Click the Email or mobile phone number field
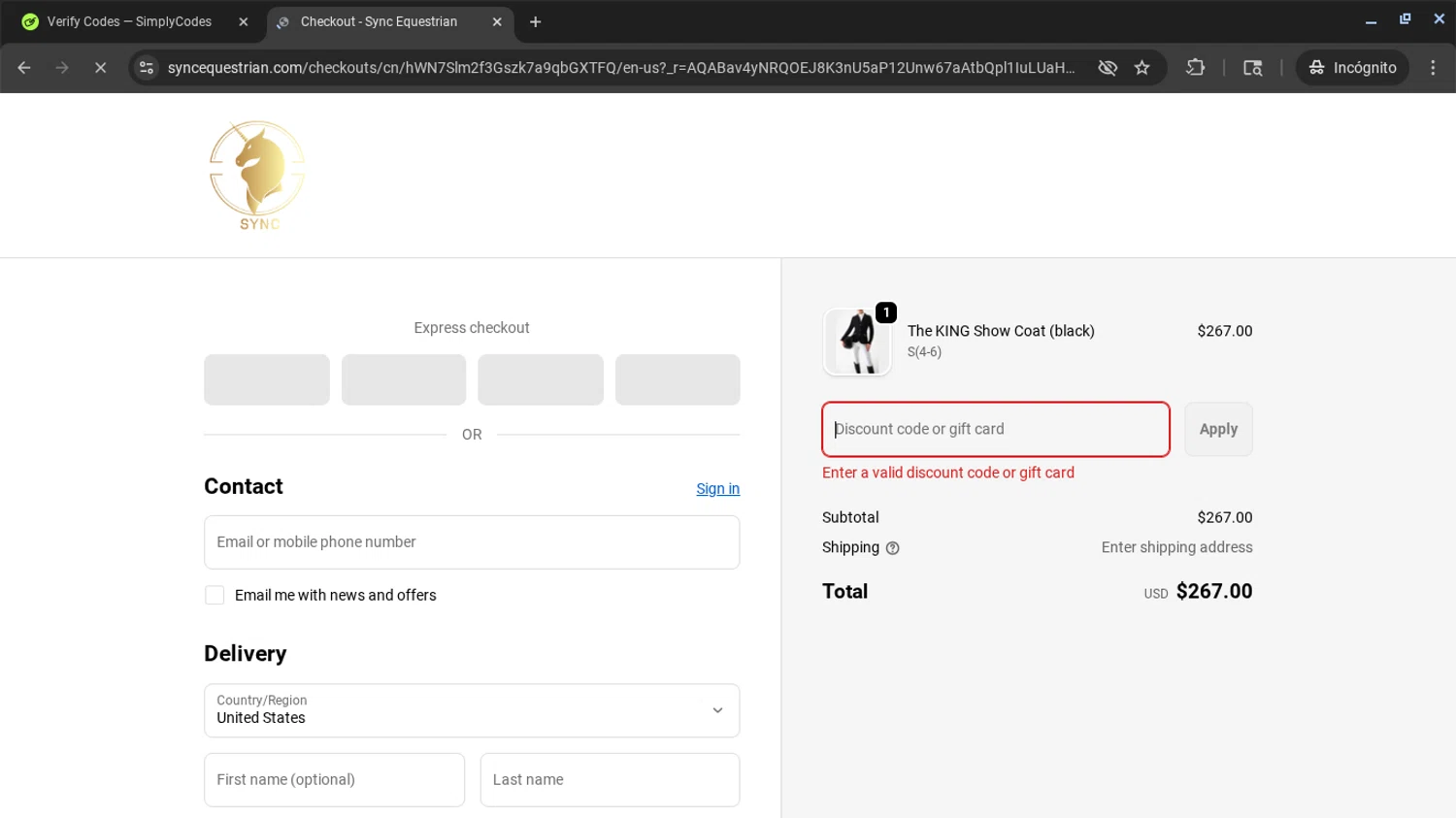Viewport: 1456px width, 818px height. [472, 542]
